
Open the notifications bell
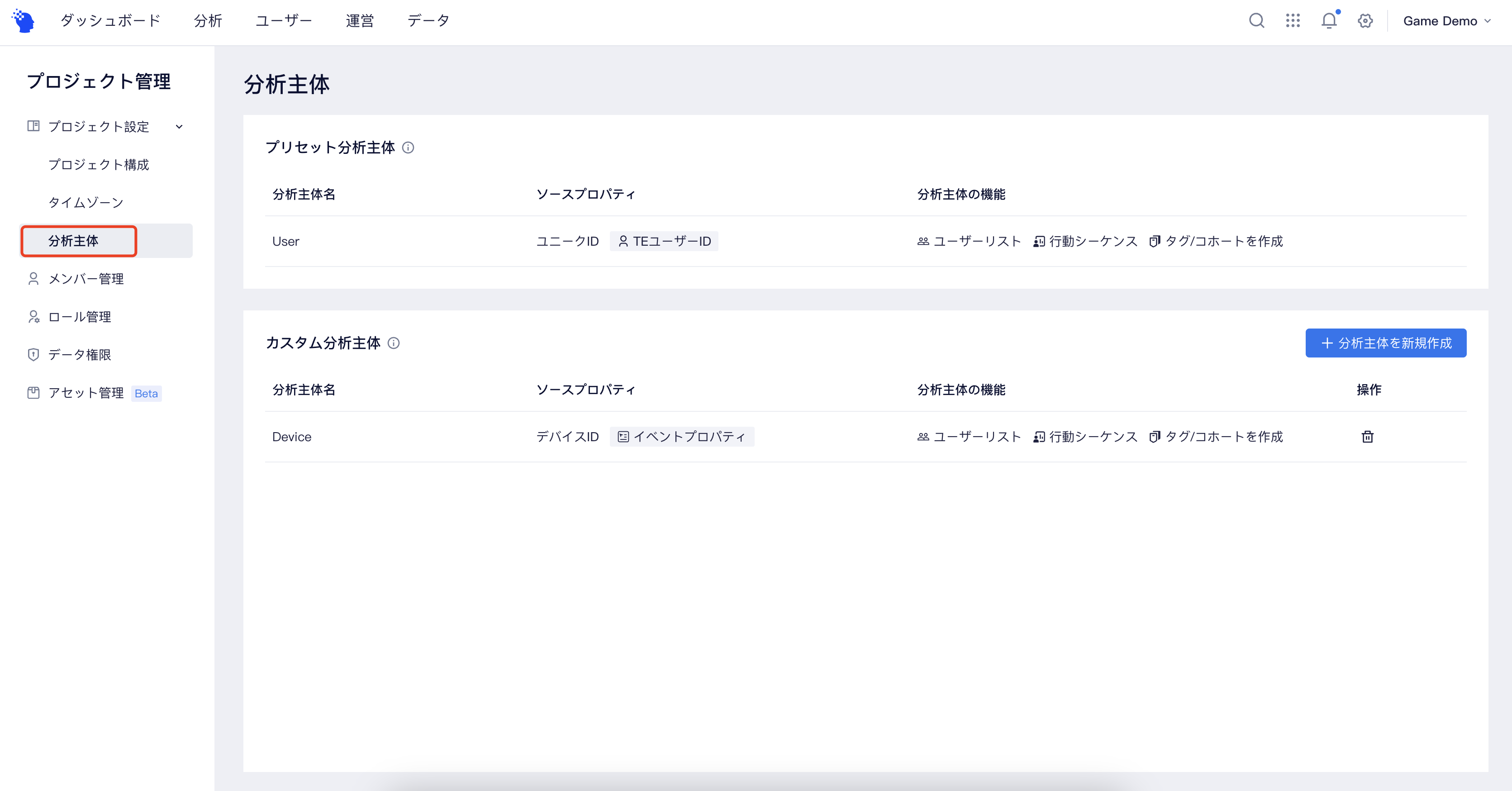pyautogui.click(x=1329, y=21)
